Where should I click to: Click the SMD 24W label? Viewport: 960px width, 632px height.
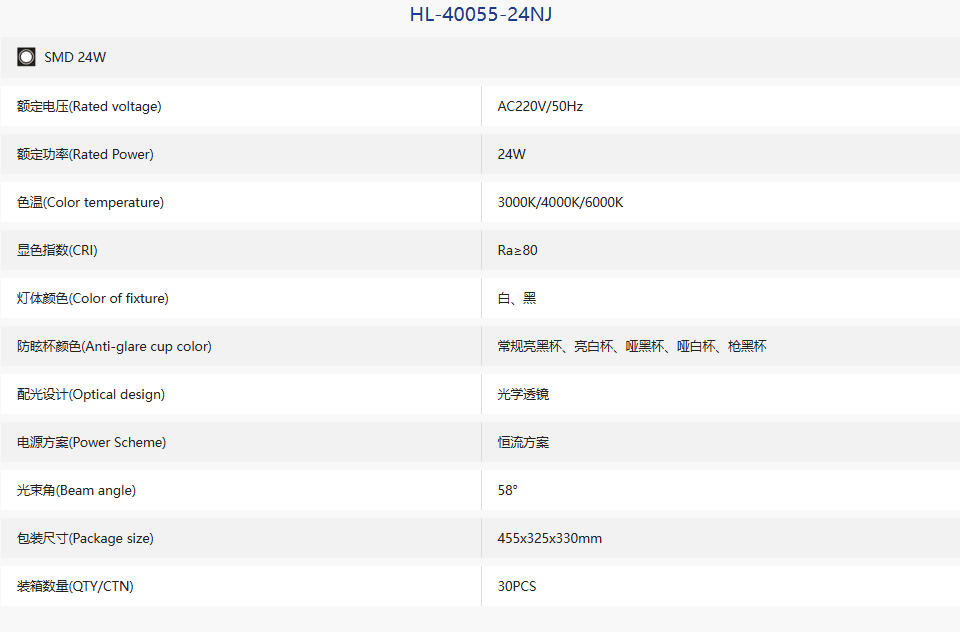point(75,58)
